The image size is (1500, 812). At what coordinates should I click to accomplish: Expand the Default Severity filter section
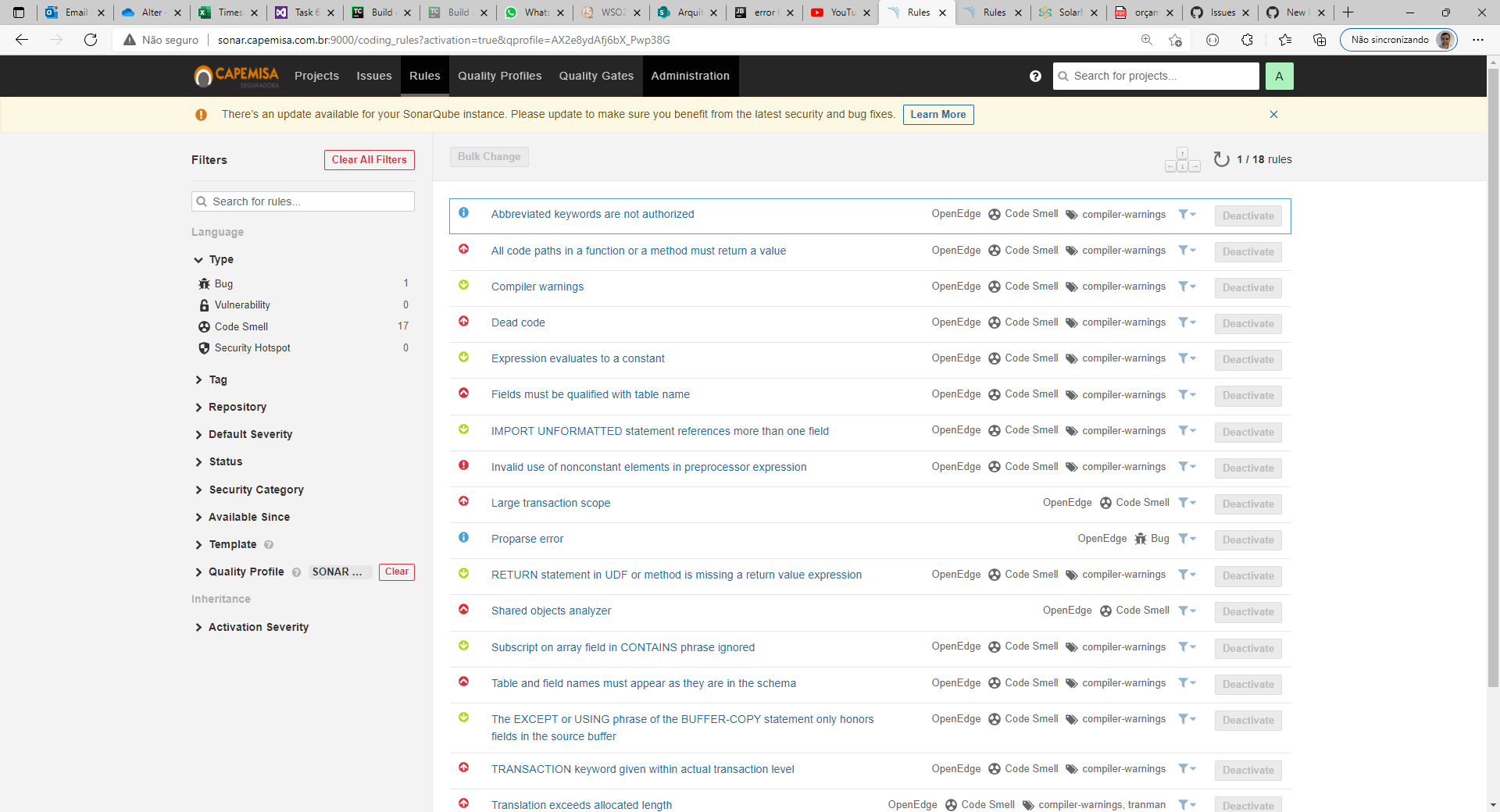click(x=250, y=434)
